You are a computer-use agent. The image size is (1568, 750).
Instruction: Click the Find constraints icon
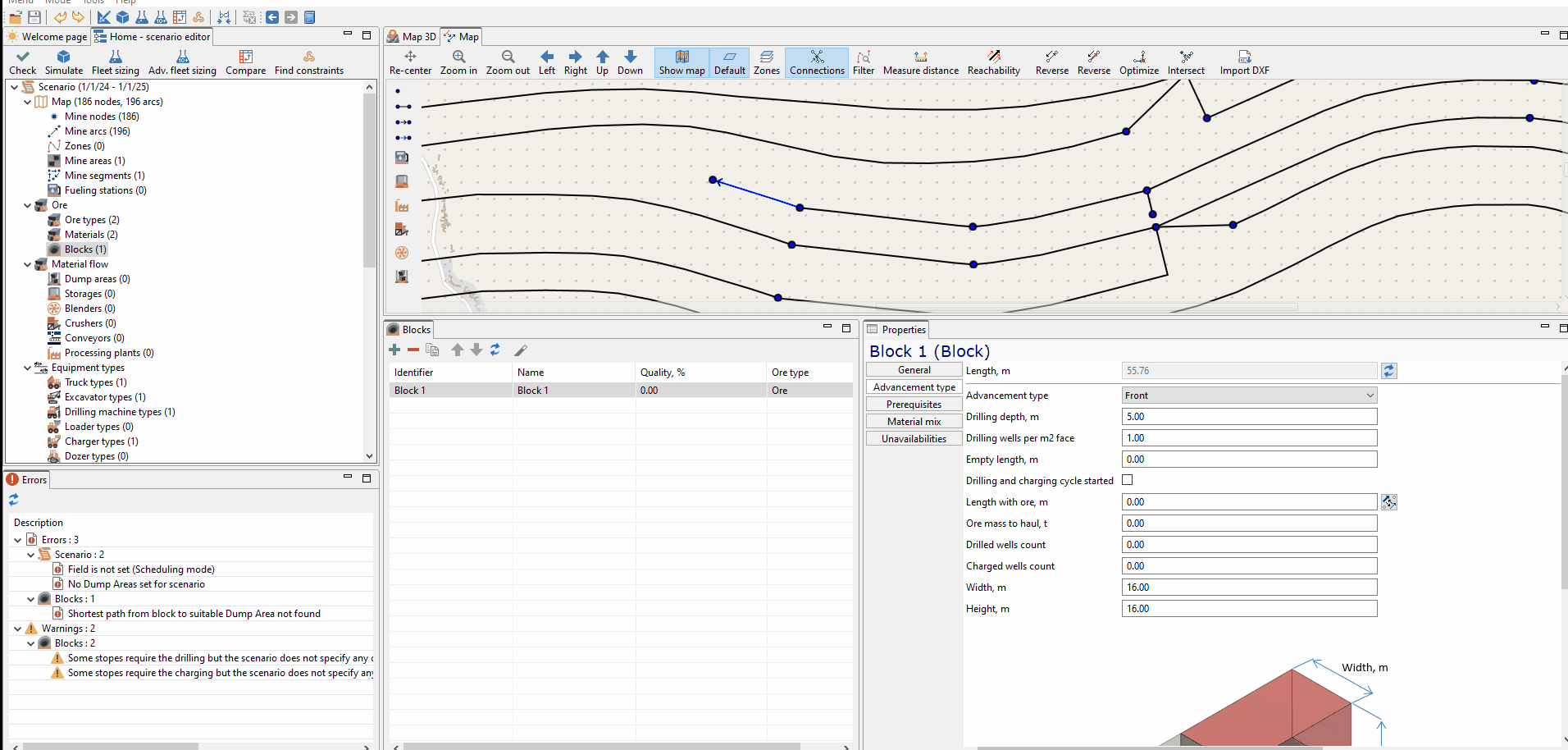coord(309,57)
